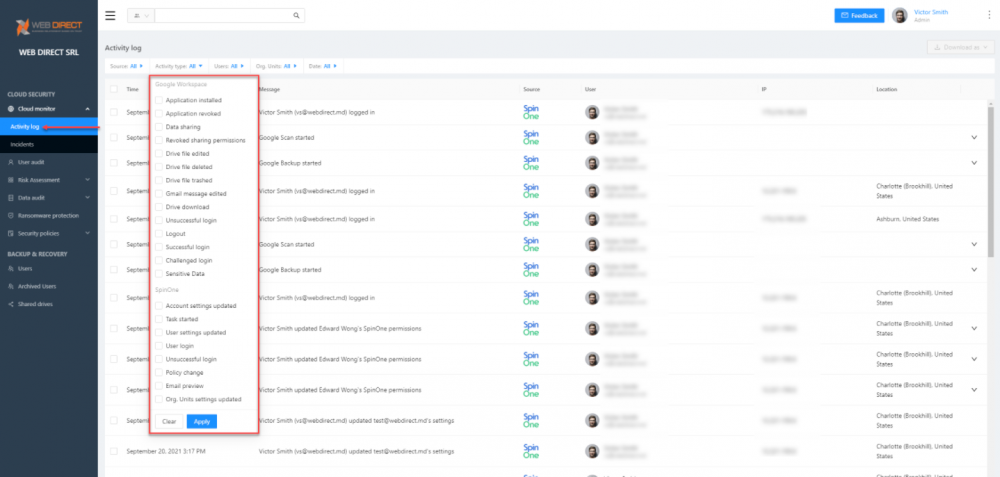
Task: Check the Sensitive Data filter
Action: 159,274
